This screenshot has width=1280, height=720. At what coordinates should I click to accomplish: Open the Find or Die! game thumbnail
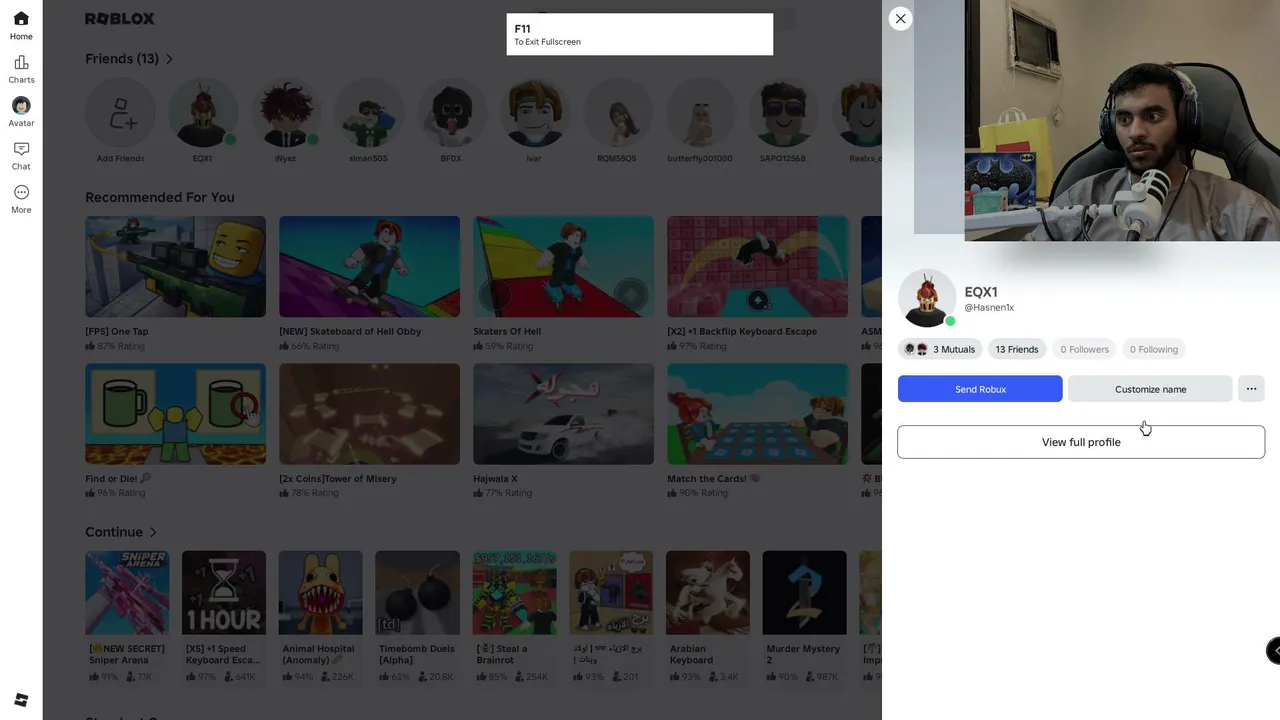pos(175,414)
